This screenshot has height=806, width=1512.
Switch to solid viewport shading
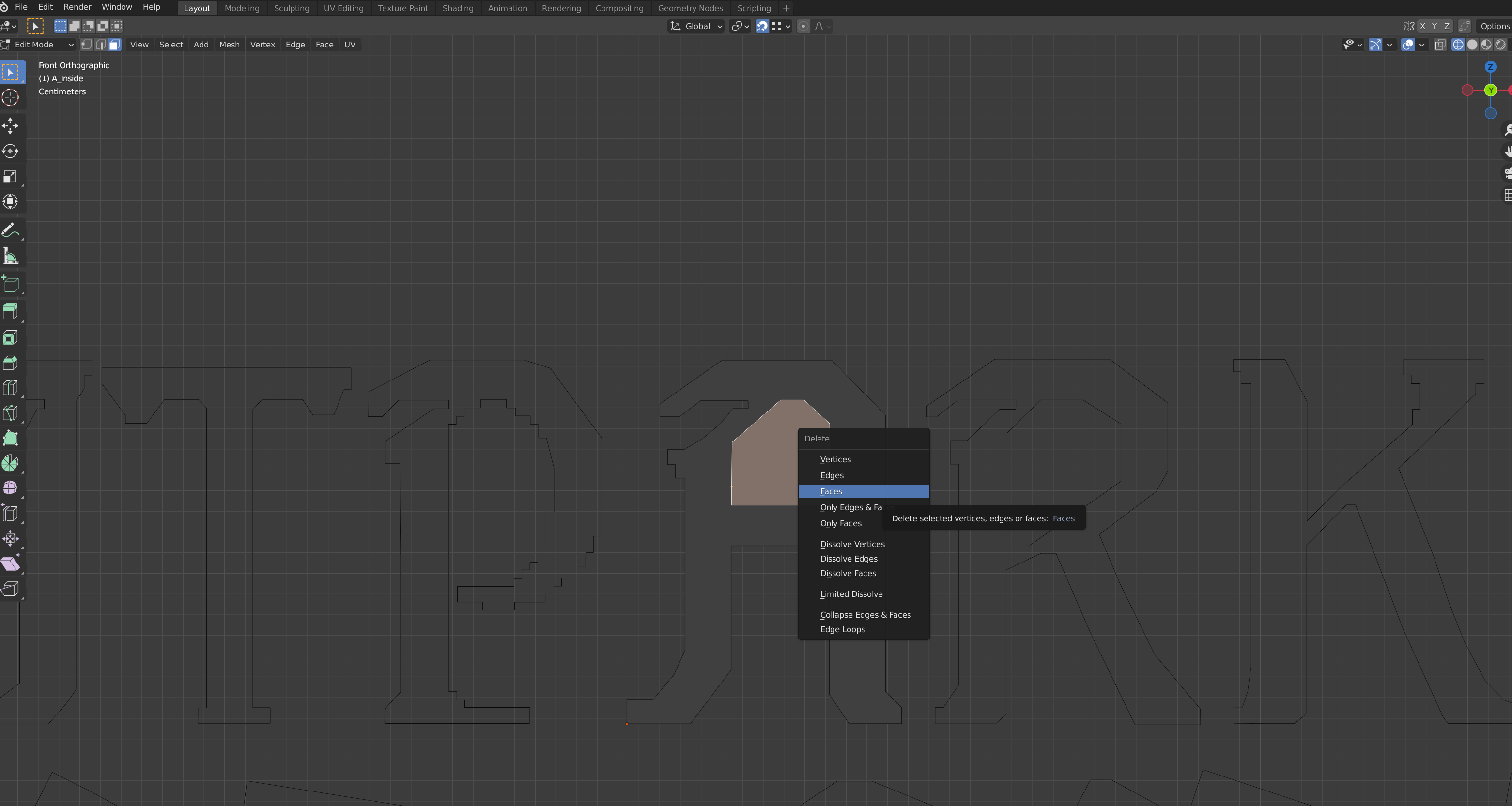coord(1472,45)
